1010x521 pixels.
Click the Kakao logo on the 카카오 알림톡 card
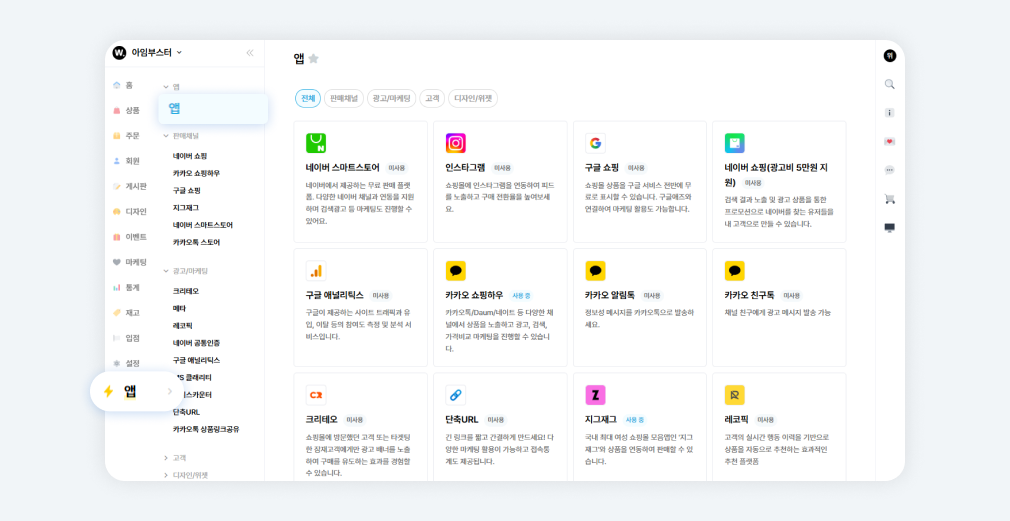(x=595, y=270)
